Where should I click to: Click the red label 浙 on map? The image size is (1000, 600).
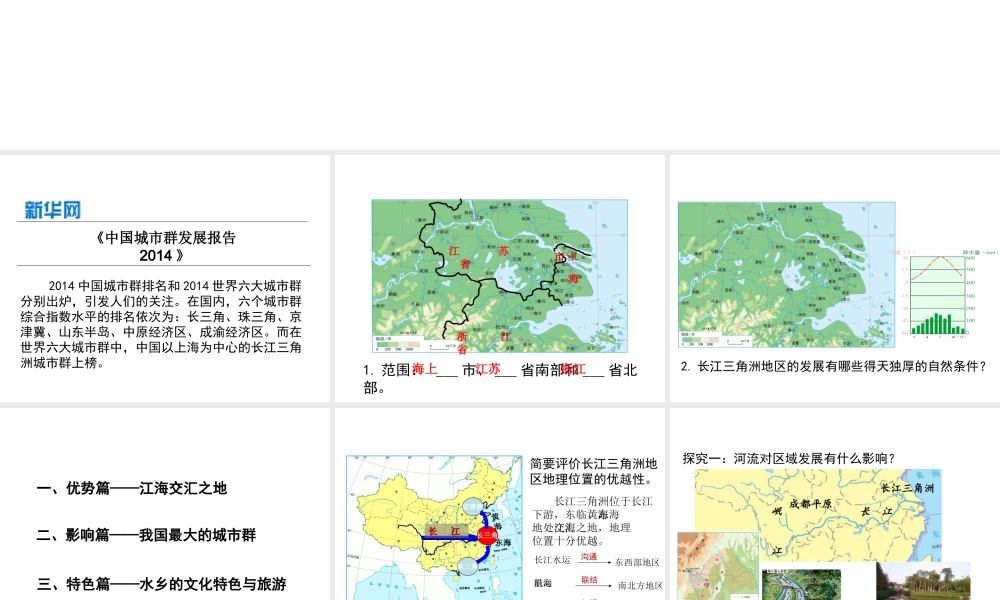tap(462, 336)
